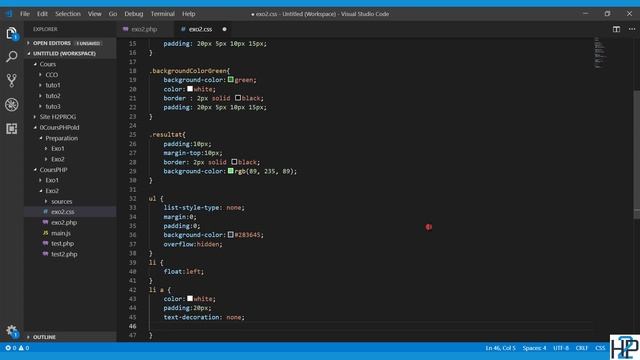Click the UTF-8 encoding indicator
The height and width of the screenshot is (360, 640).
point(561,348)
